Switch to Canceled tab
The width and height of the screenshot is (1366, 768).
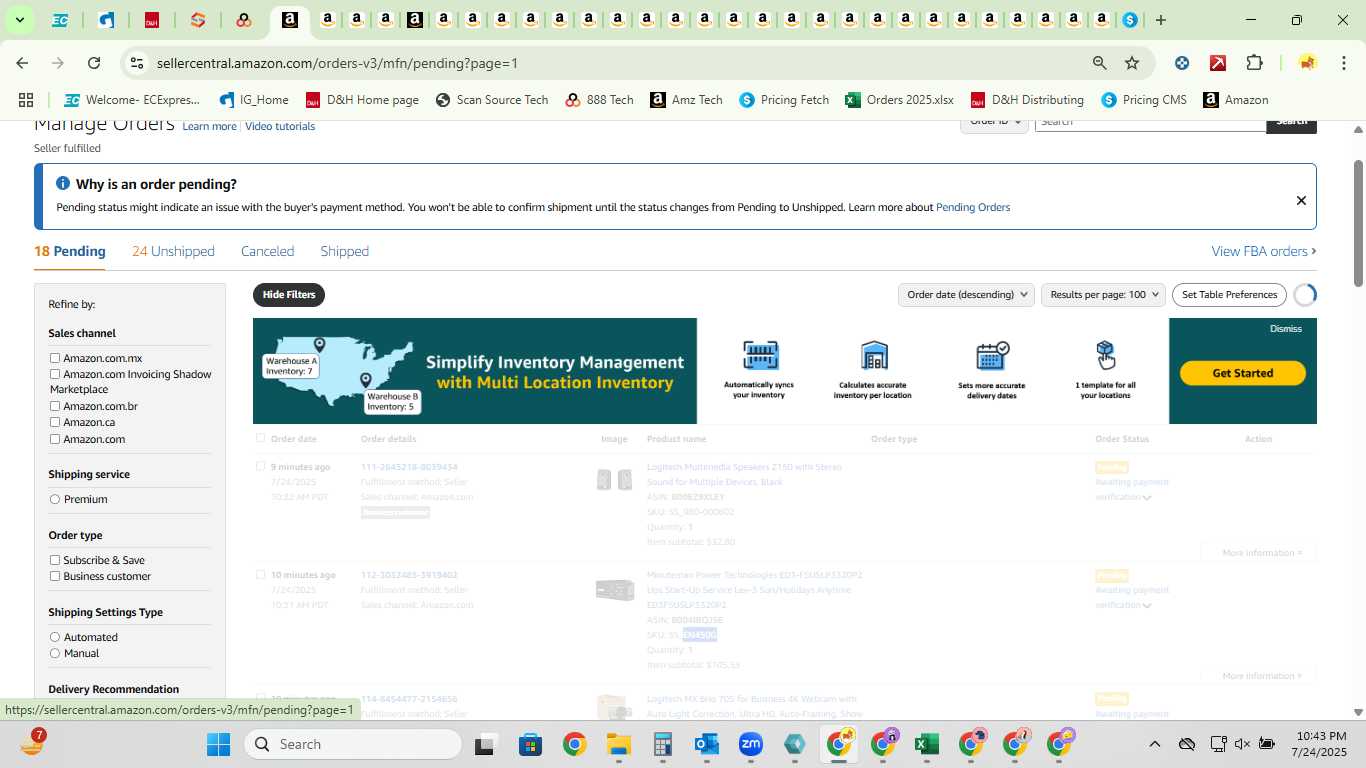click(x=267, y=251)
